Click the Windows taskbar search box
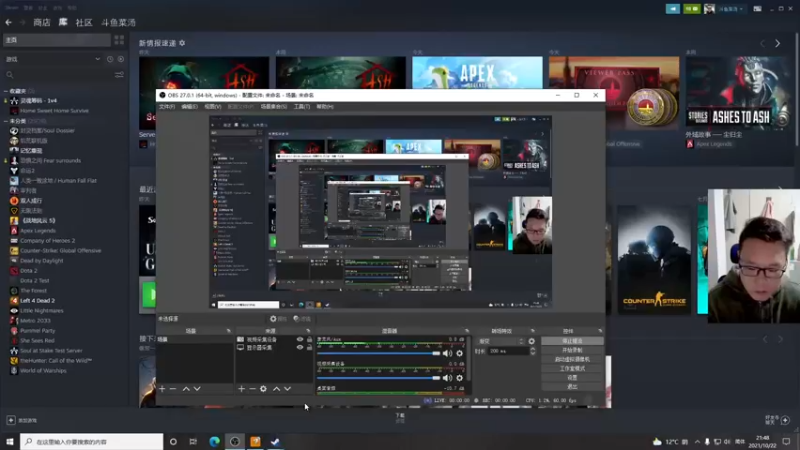This screenshot has width=800, height=450. pos(92,441)
